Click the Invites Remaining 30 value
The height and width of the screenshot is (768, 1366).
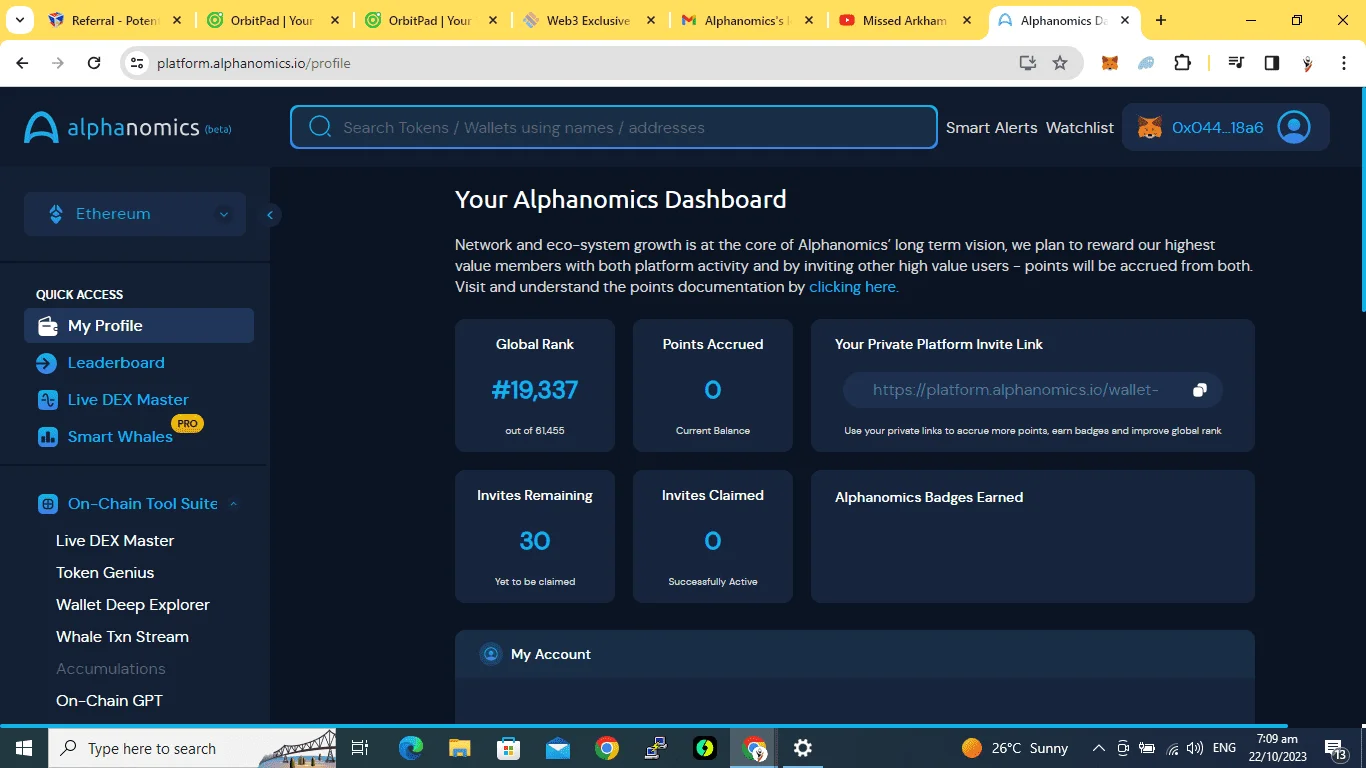535,541
